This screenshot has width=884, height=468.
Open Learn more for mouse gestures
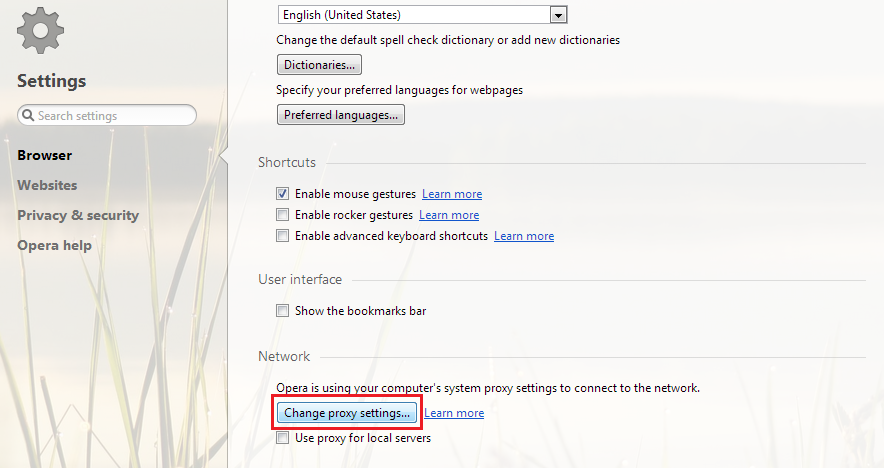coord(452,194)
